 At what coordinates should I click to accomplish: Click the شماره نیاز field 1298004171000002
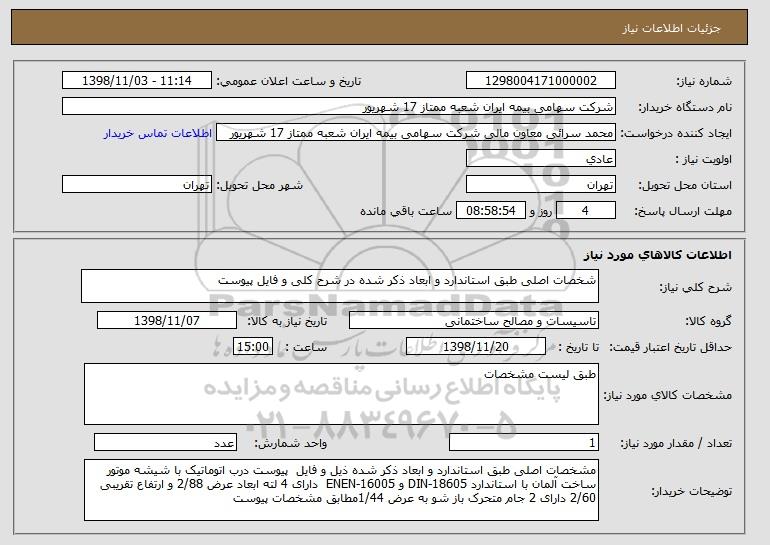[541, 81]
